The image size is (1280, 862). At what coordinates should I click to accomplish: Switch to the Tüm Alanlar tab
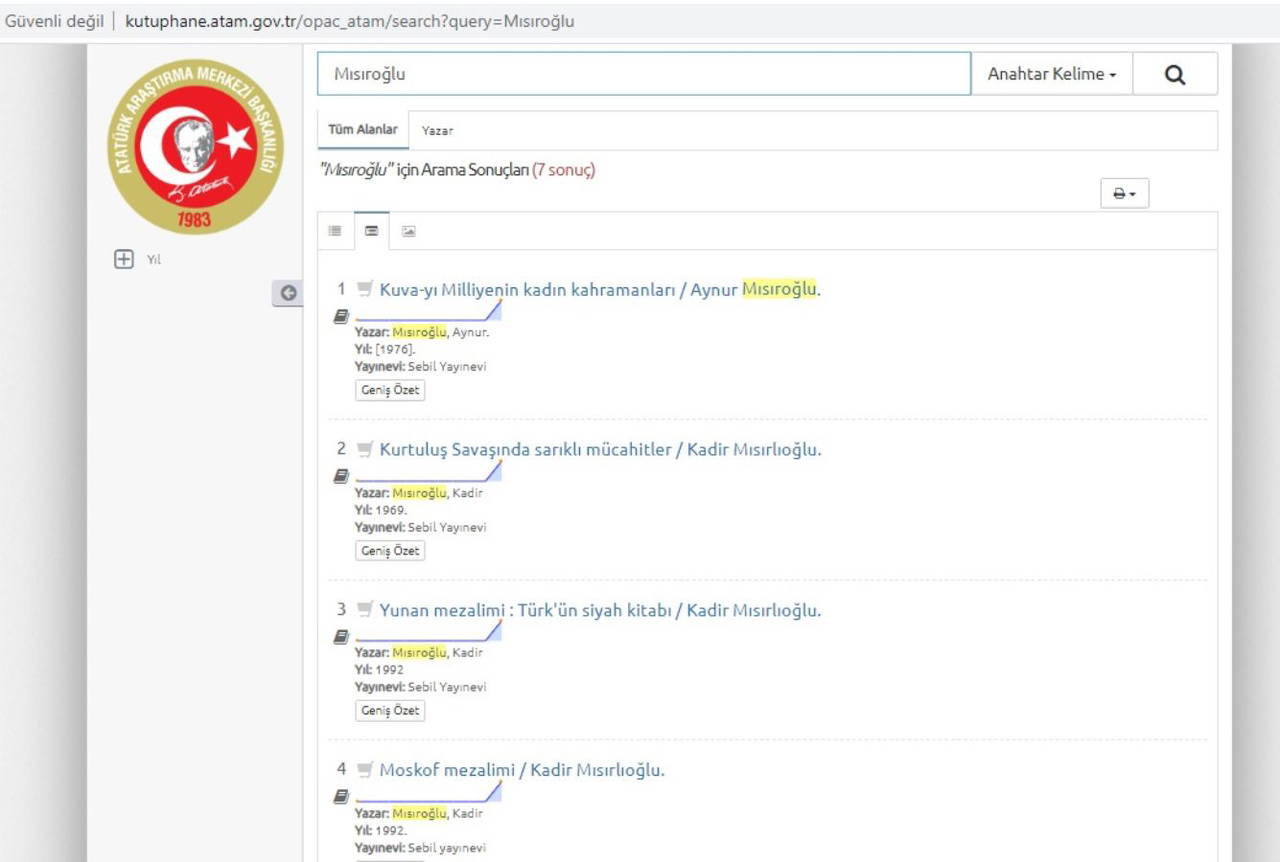(x=363, y=130)
